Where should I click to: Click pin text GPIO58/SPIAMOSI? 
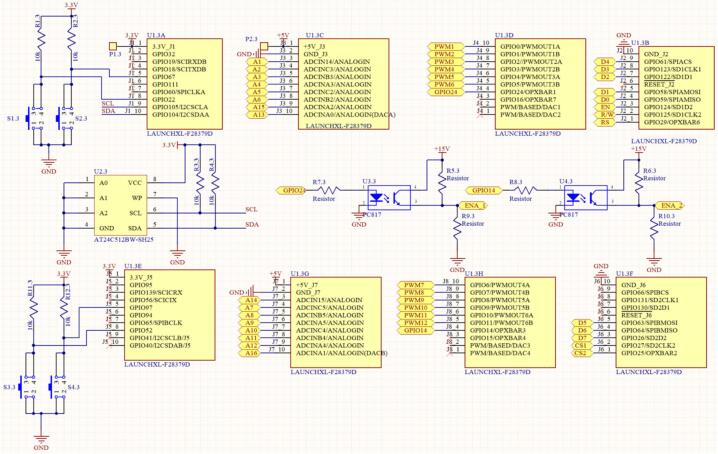coord(672,92)
